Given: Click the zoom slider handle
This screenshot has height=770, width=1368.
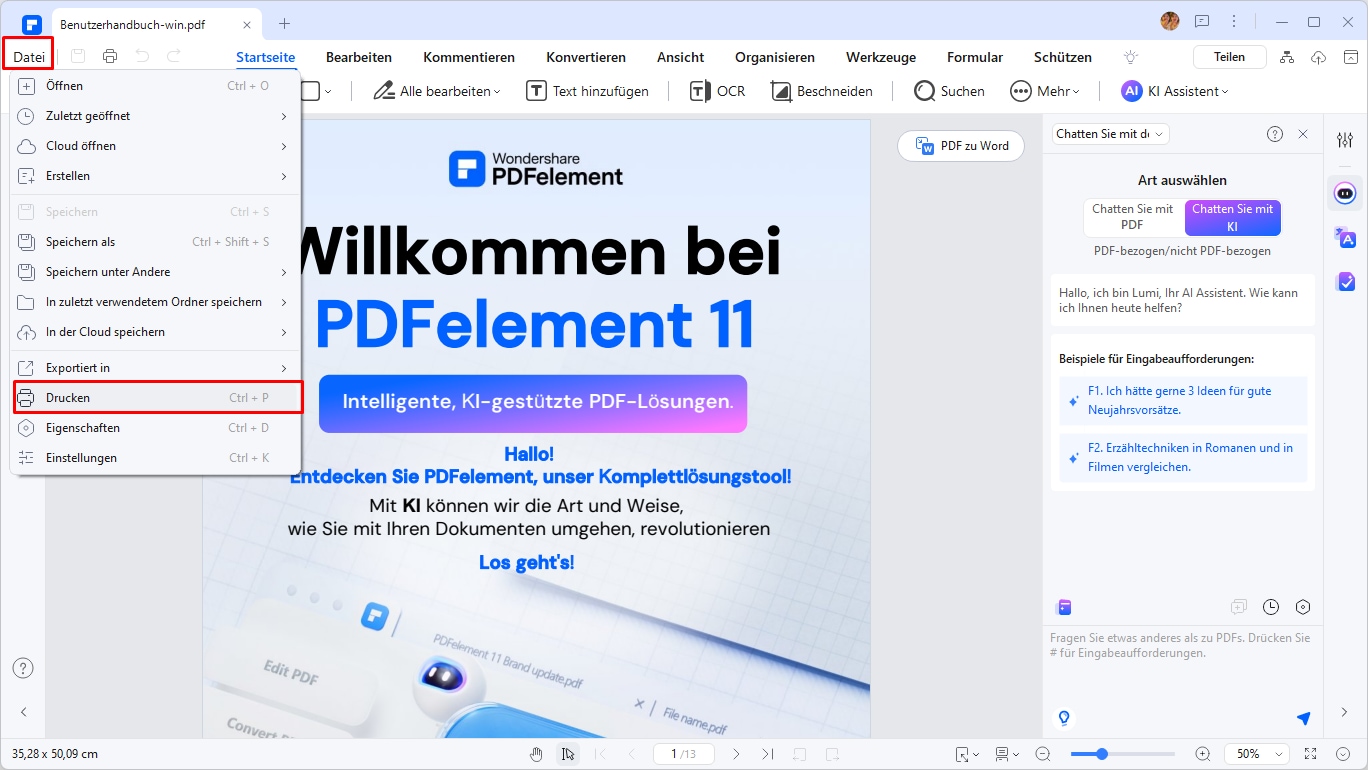Looking at the screenshot, I should (1102, 754).
